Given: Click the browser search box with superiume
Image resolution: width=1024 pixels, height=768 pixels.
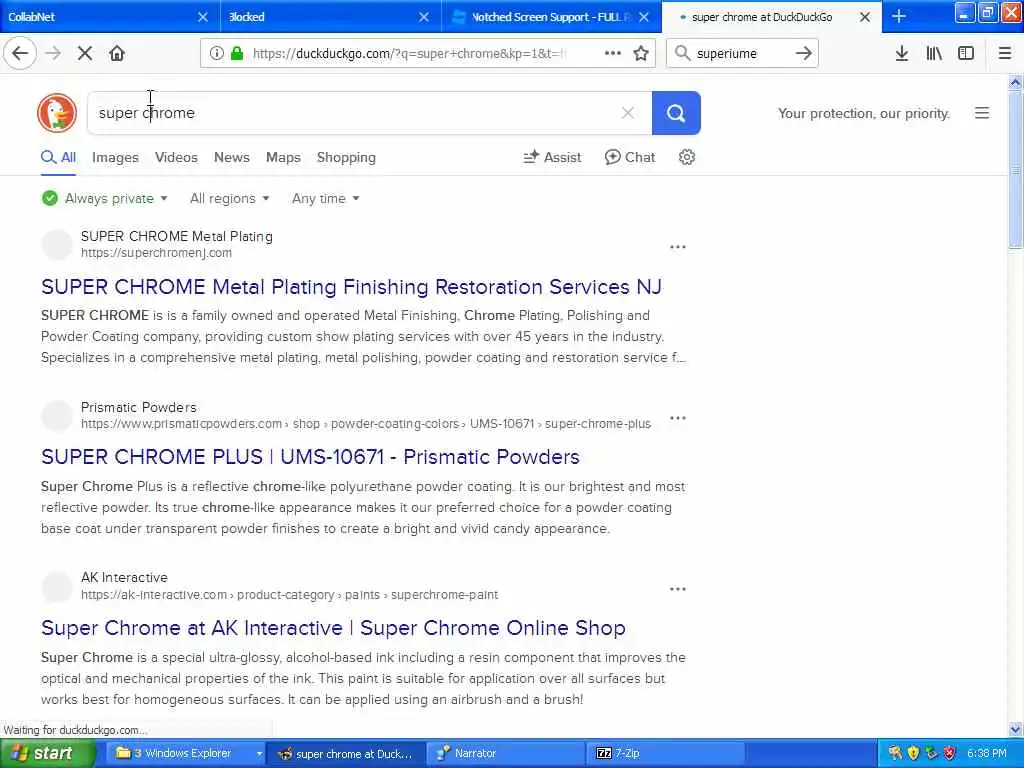Looking at the screenshot, I should 741,54.
